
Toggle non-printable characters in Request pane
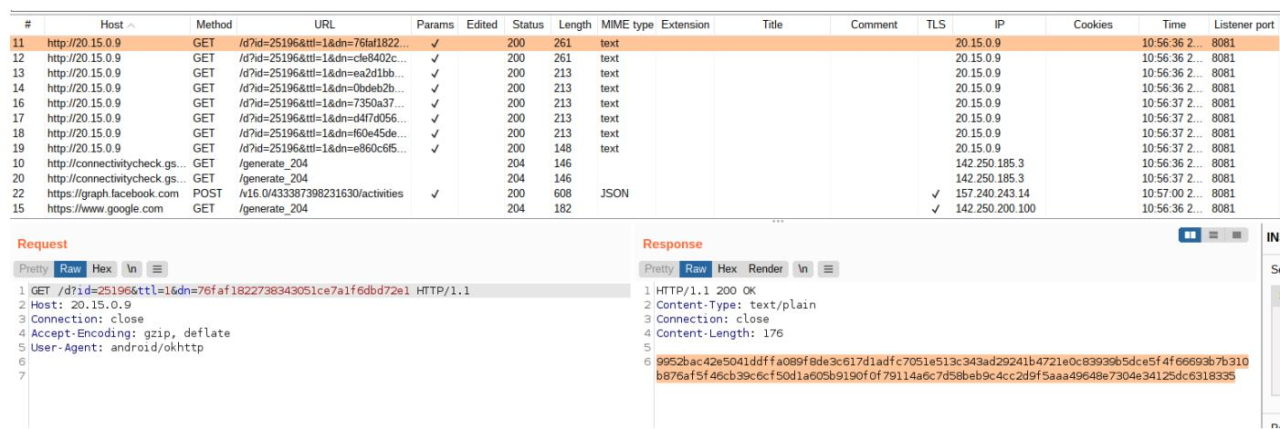tap(132, 269)
